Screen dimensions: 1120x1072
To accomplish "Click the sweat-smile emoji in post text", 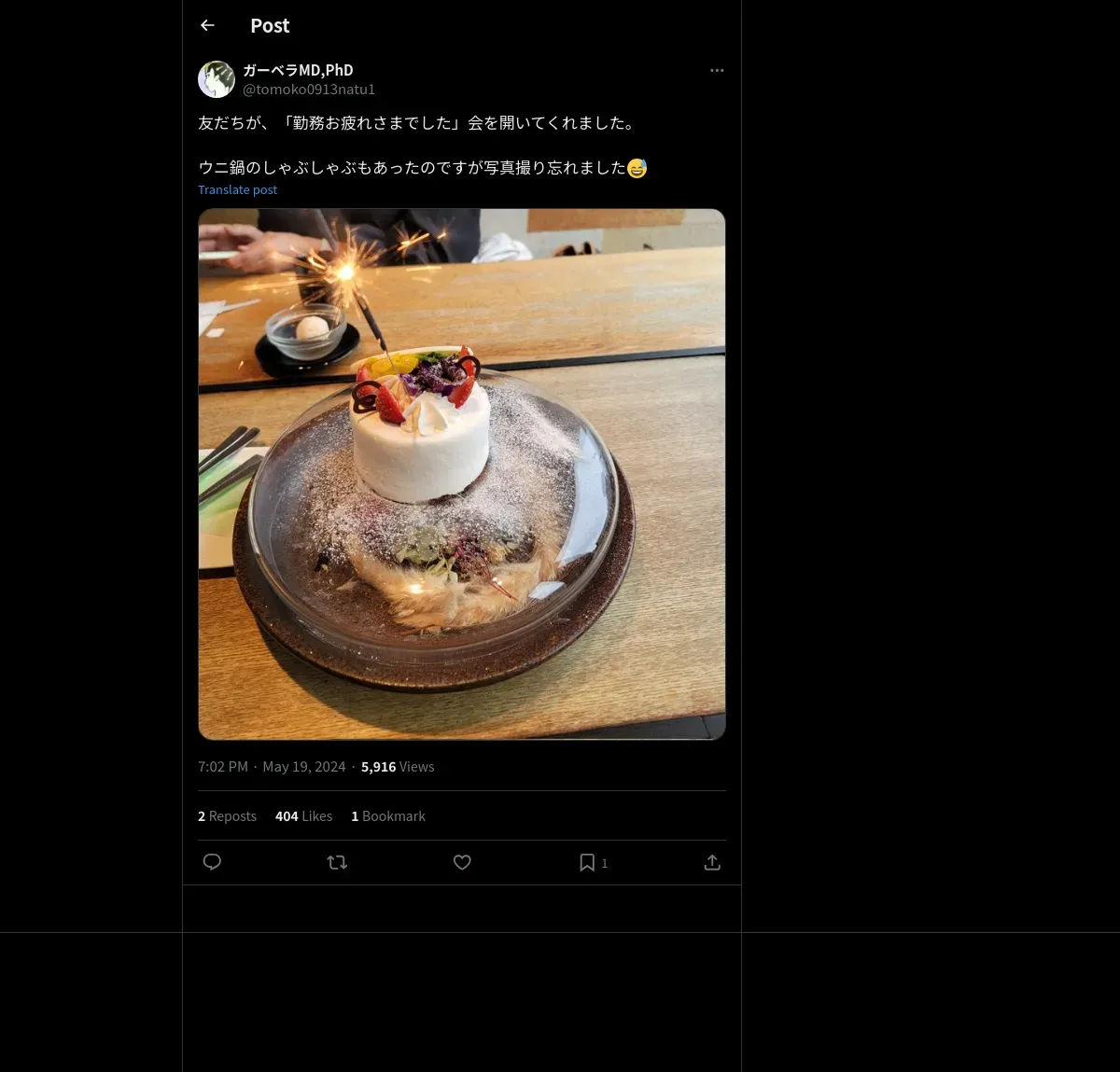I will pyautogui.click(x=637, y=168).
